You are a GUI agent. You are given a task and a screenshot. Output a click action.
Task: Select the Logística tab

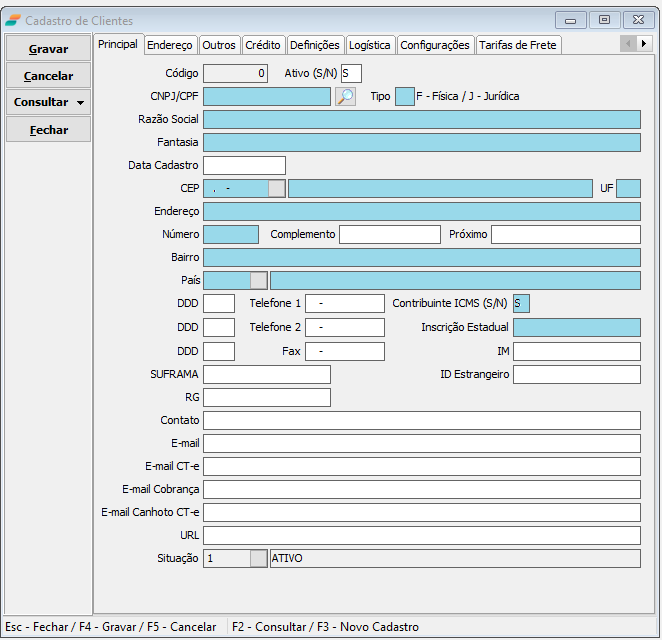pos(370,45)
